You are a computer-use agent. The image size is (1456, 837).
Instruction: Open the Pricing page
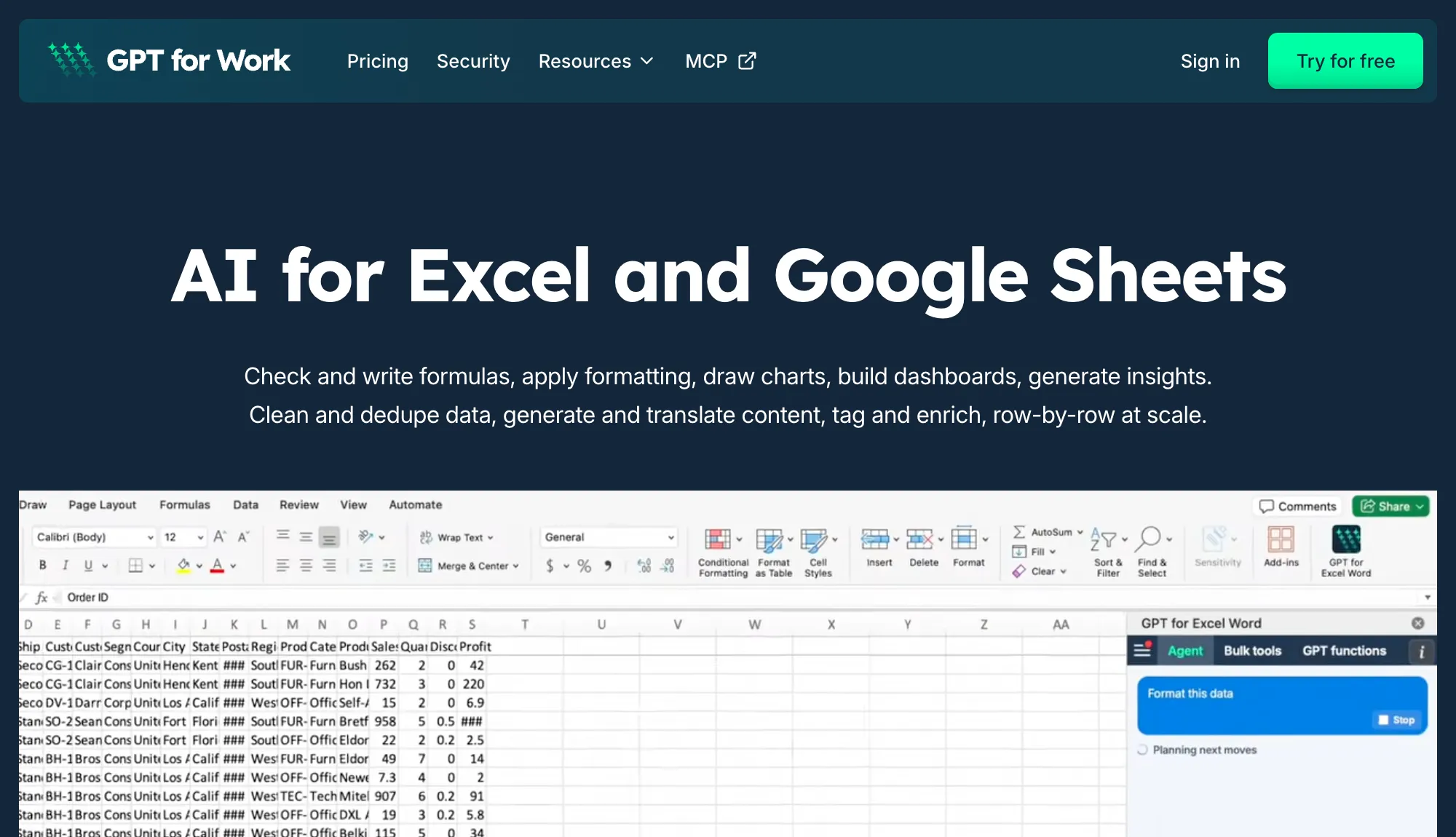[377, 61]
